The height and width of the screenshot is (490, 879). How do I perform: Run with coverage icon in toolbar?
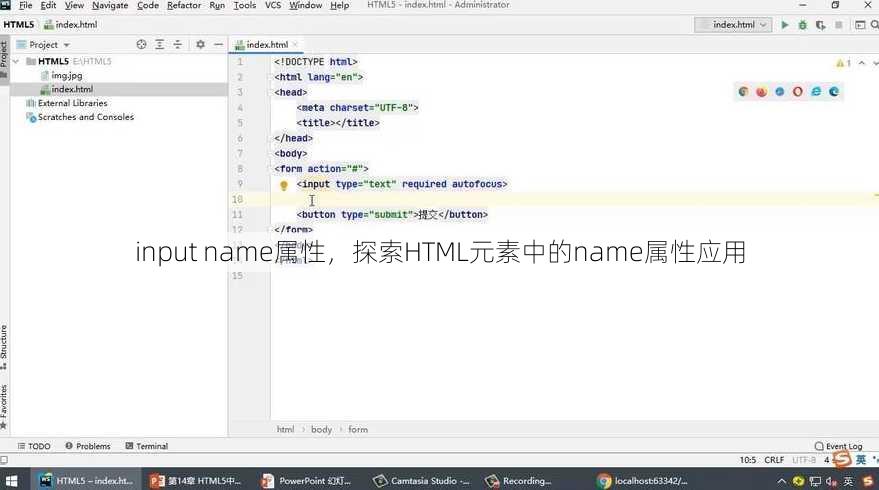click(821, 25)
